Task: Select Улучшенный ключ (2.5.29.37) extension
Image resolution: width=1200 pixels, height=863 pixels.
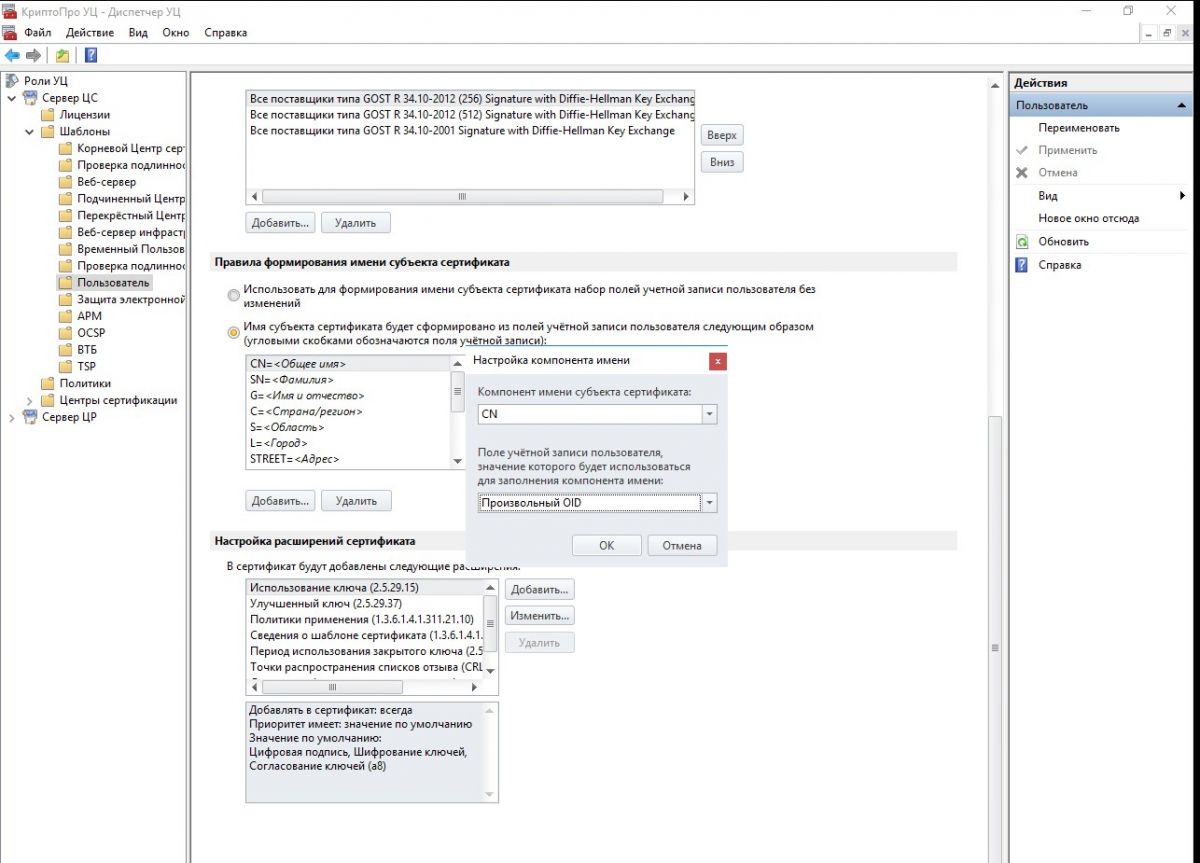Action: tap(365, 604)
